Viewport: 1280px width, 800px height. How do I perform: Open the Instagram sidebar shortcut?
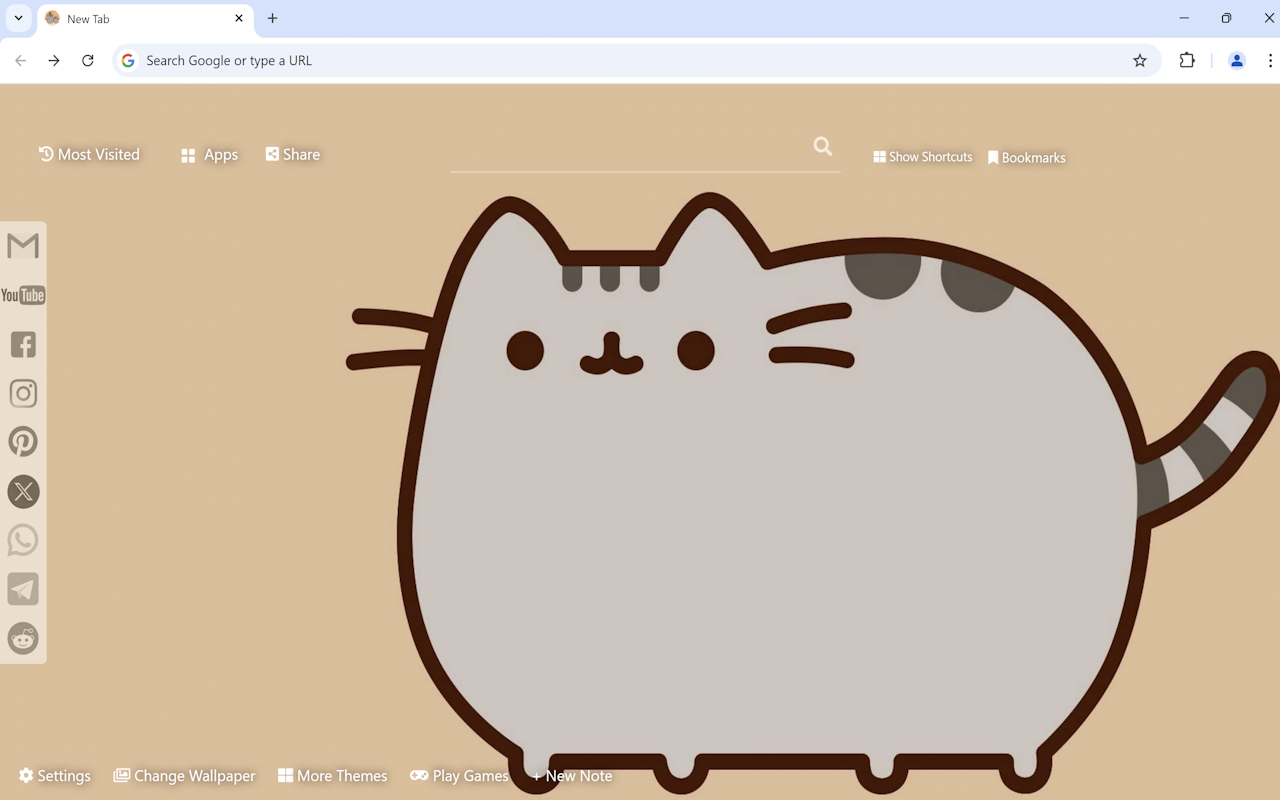click(x=23, y=393)
